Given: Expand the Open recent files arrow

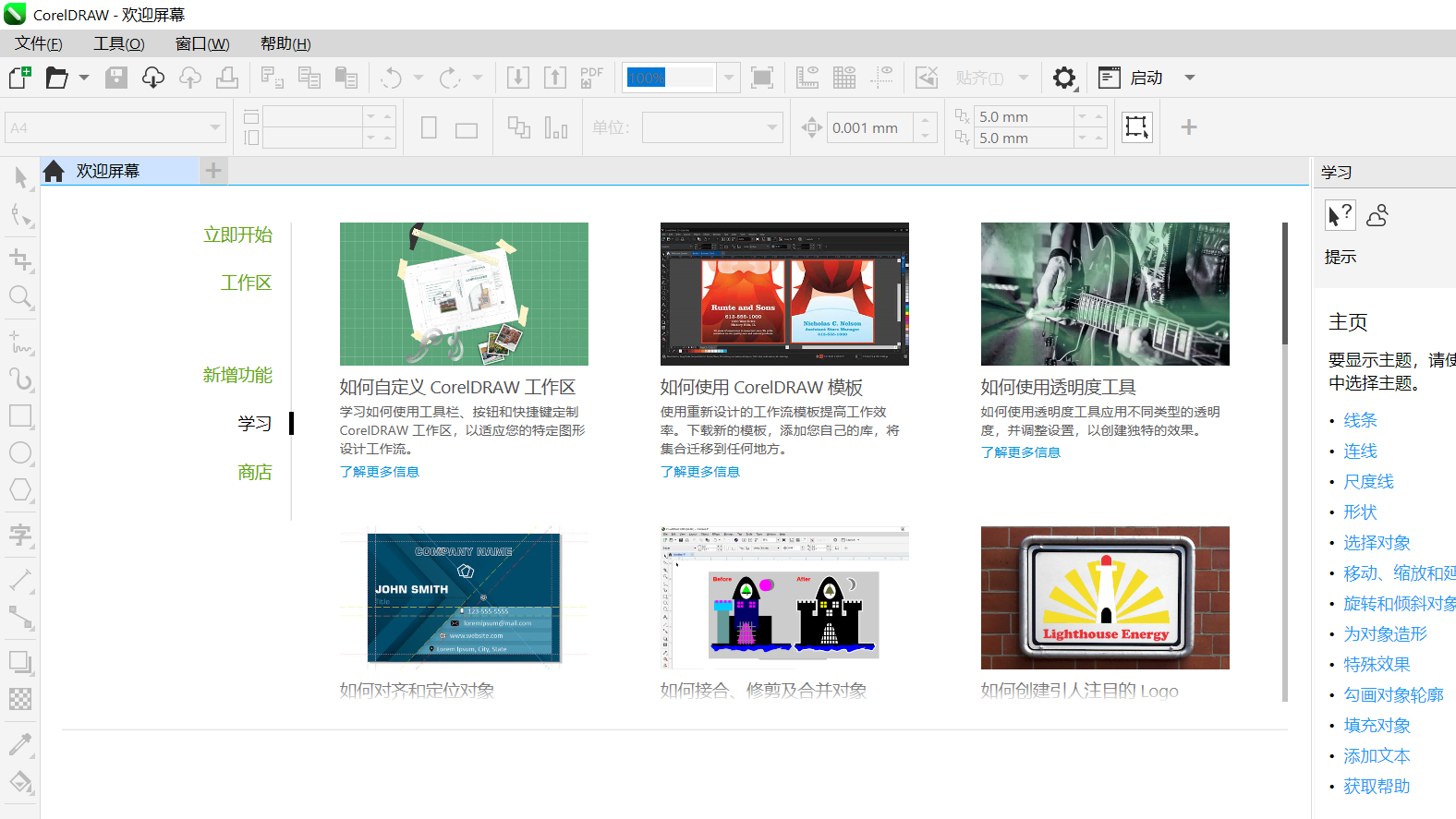Looking at the screenshot, I should [84, 78].
